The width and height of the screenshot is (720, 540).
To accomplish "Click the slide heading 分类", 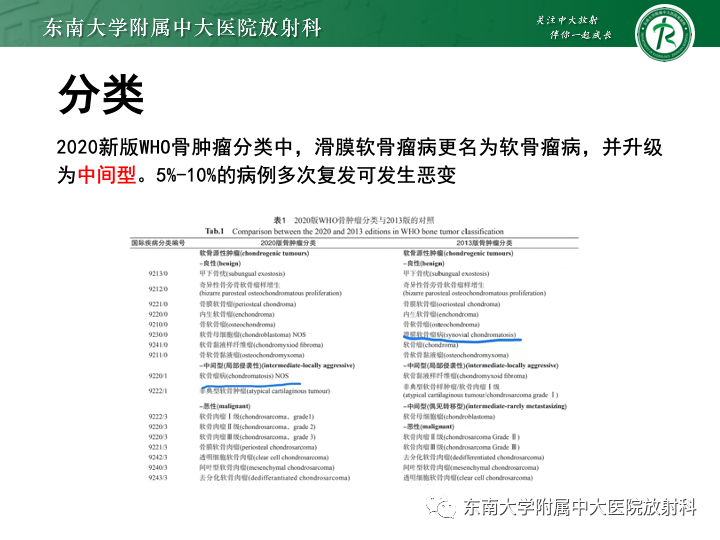I will pos(101,95).
